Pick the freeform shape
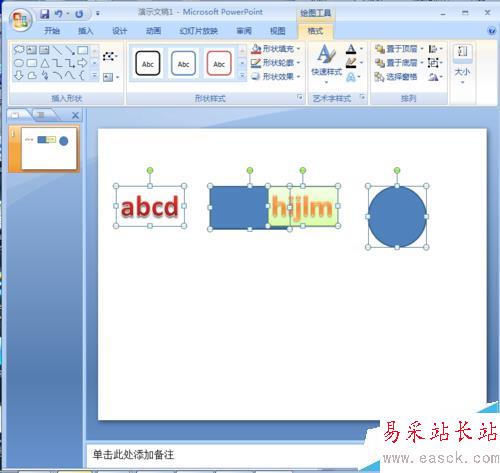Image resolution: width=500 pixels, height=473 pixels. click(32, 76)
